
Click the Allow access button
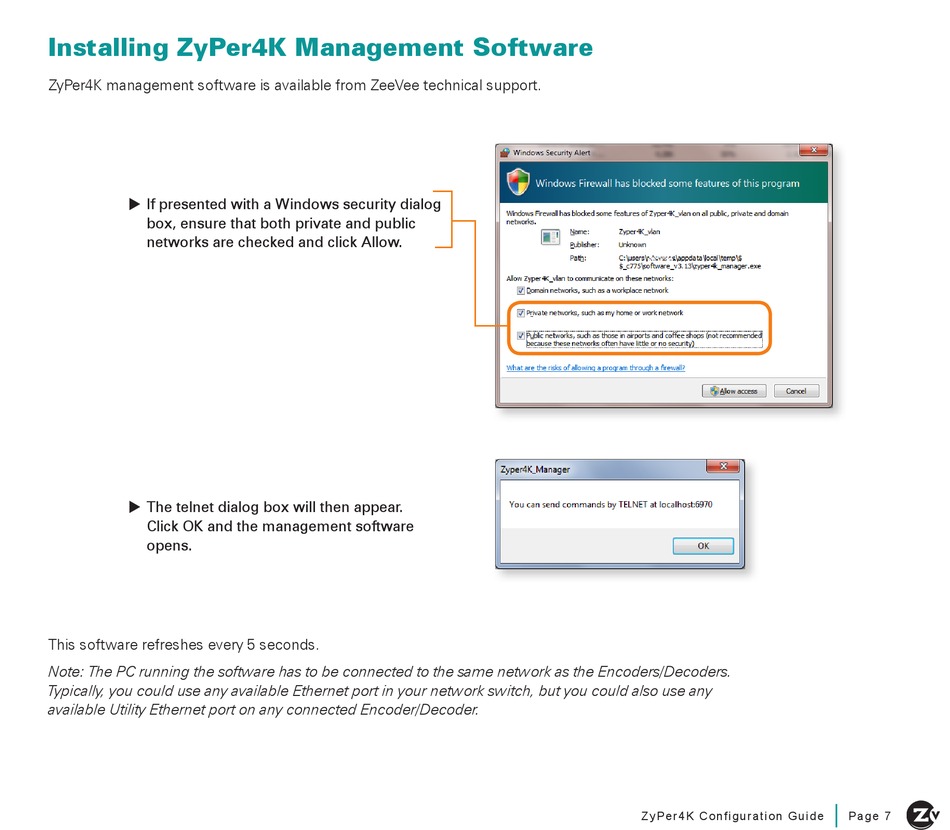(x=734, y=391)
